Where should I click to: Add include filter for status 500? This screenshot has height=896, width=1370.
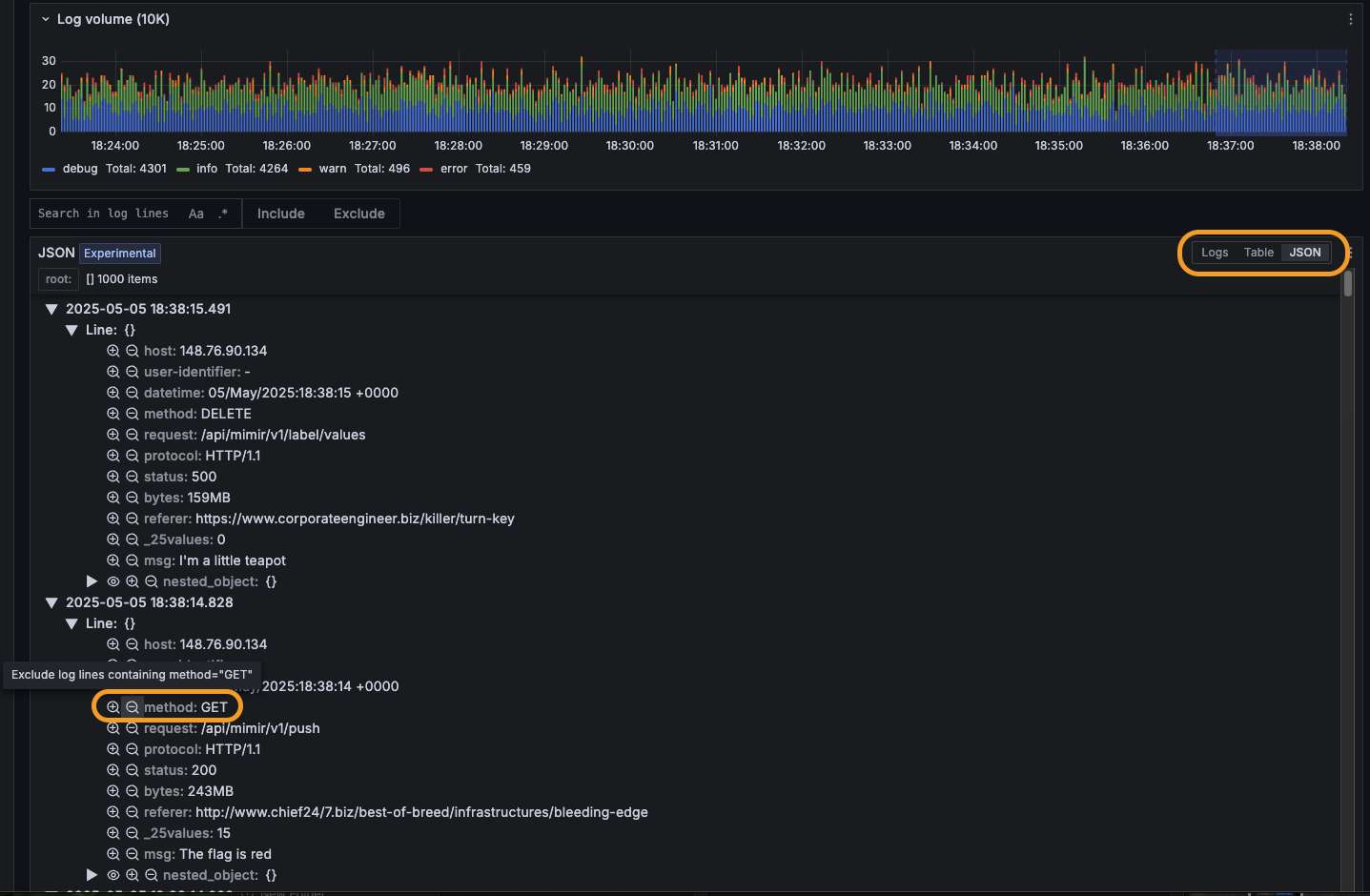[112, 477]
